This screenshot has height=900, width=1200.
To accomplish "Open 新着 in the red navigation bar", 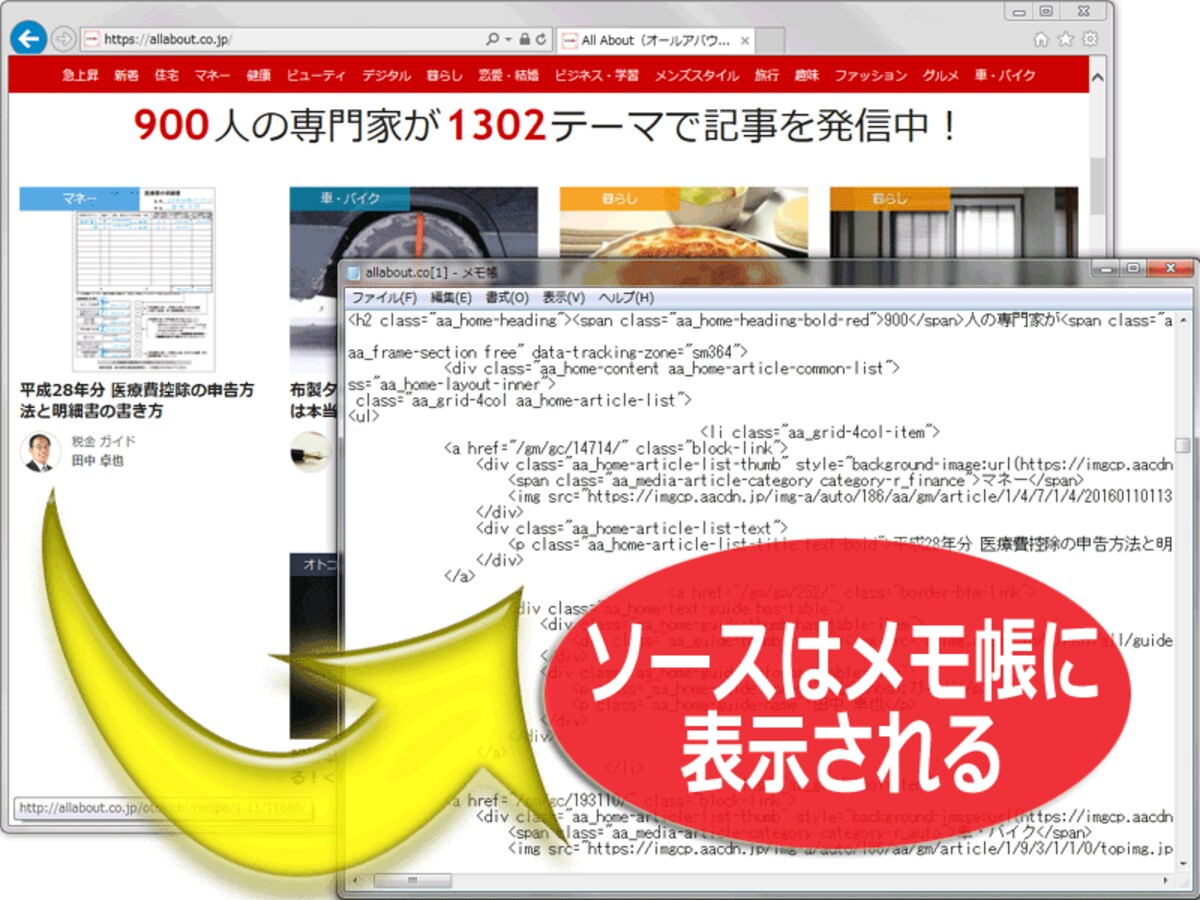I will pyautogui.click(x=126, y=75).
